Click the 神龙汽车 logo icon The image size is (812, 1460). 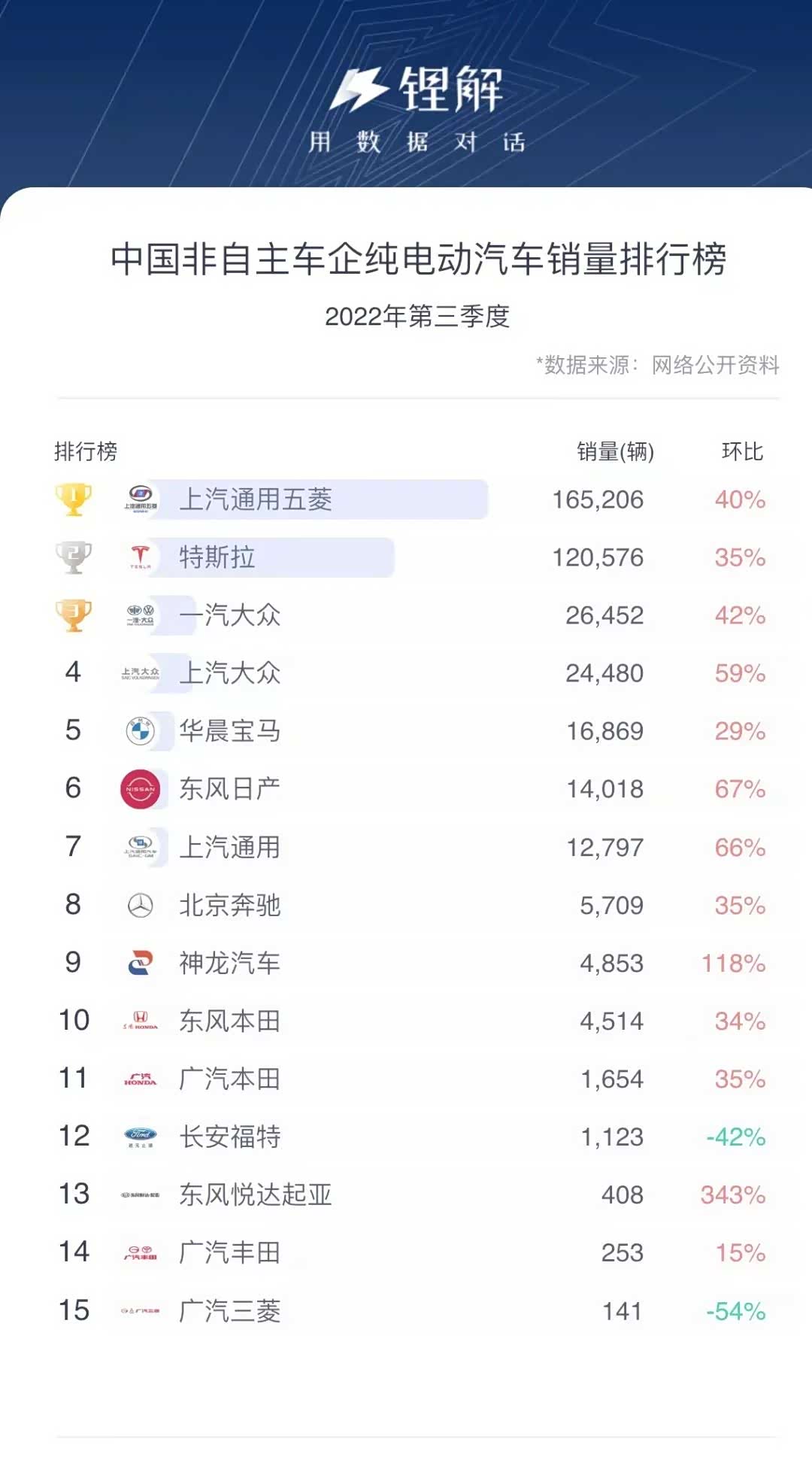pyautogui.click(x=141, y=963)
